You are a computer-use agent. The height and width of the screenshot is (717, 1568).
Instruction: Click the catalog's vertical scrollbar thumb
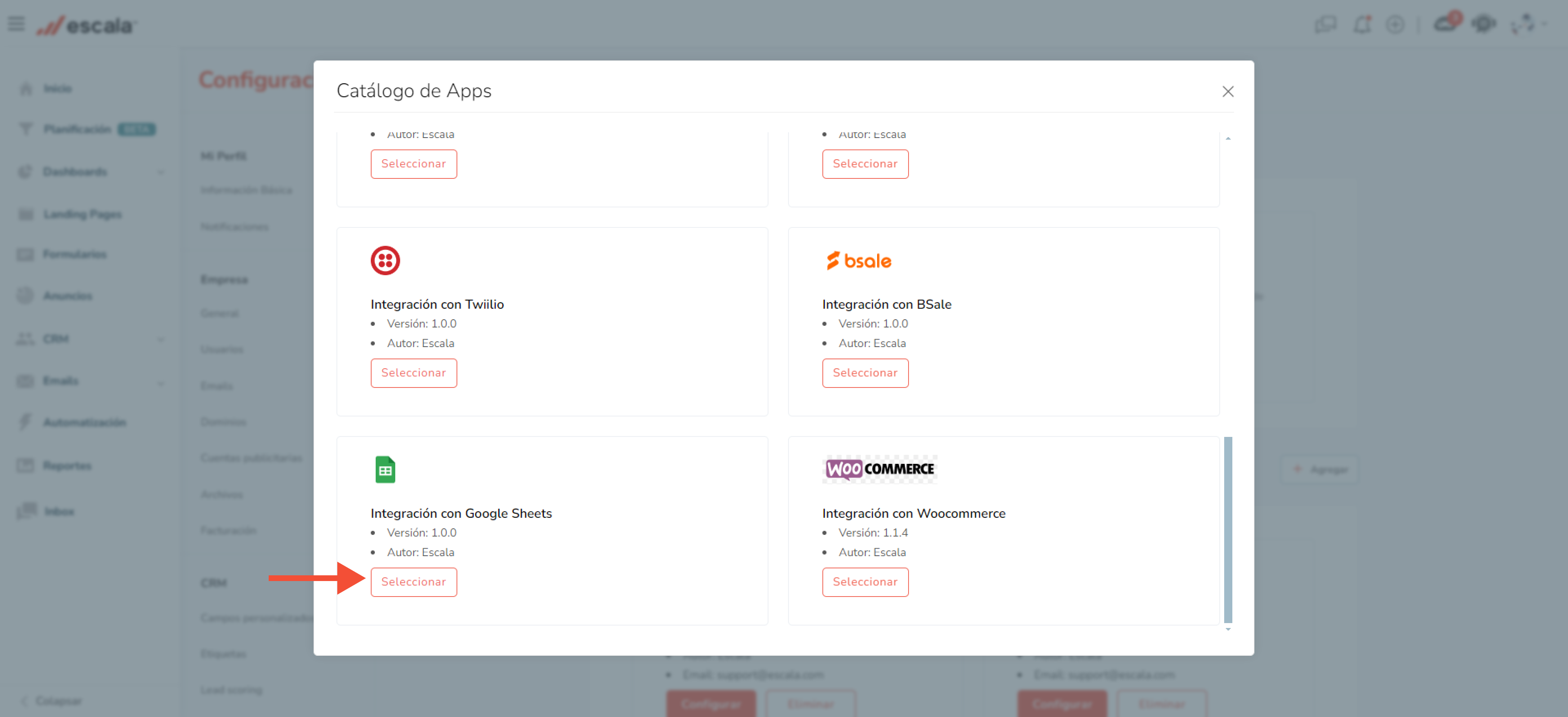[x=1228, y=530]
